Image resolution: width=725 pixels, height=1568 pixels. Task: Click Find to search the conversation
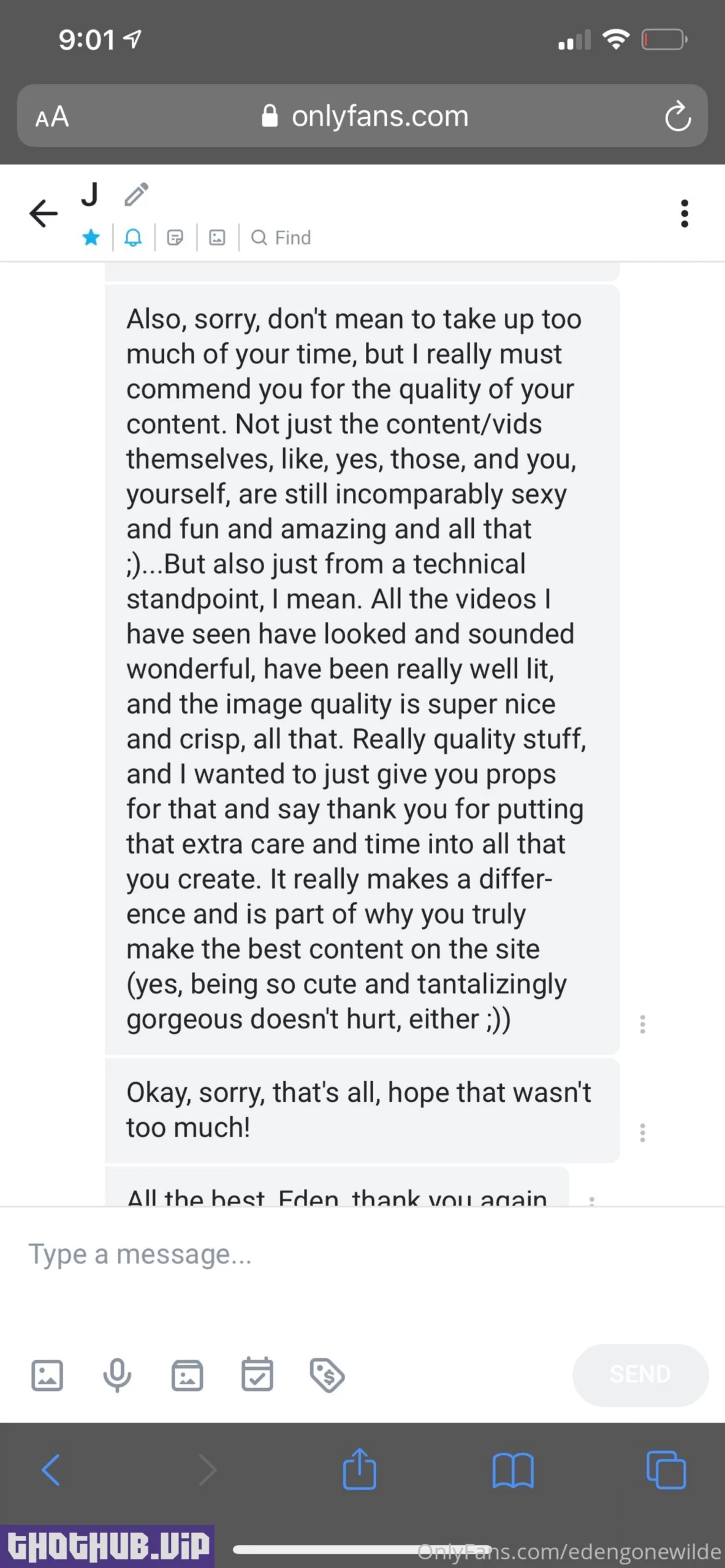point(281,237)
